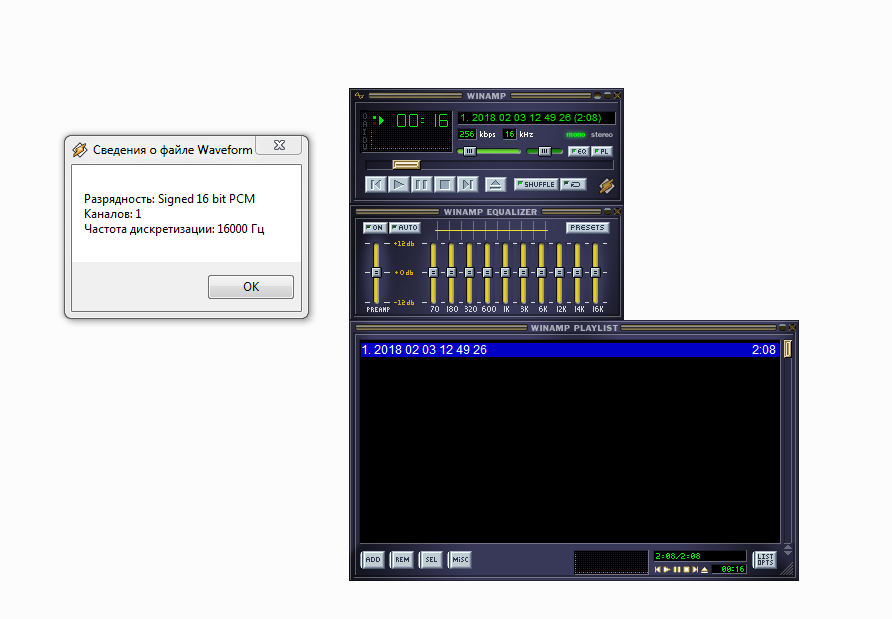Screen dimensions: 892x619
Task: Click the 12K equalizer band slider
Action: coord(560,273)
